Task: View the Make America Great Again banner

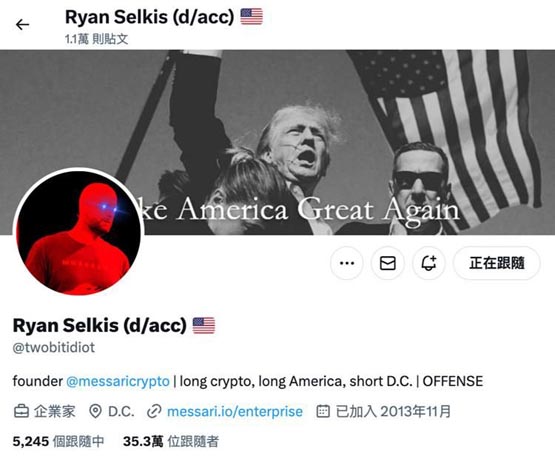Action: point(278,142)
